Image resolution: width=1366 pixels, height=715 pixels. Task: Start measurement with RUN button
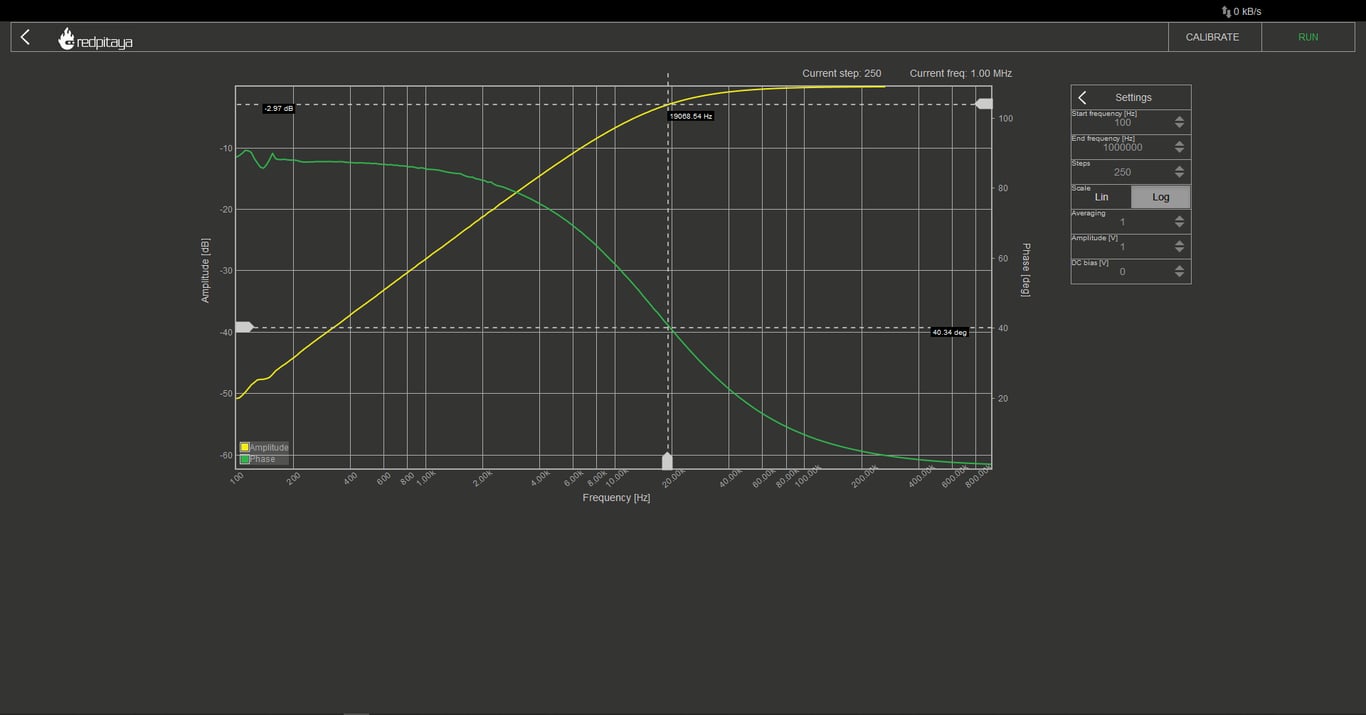point(1308,37)
